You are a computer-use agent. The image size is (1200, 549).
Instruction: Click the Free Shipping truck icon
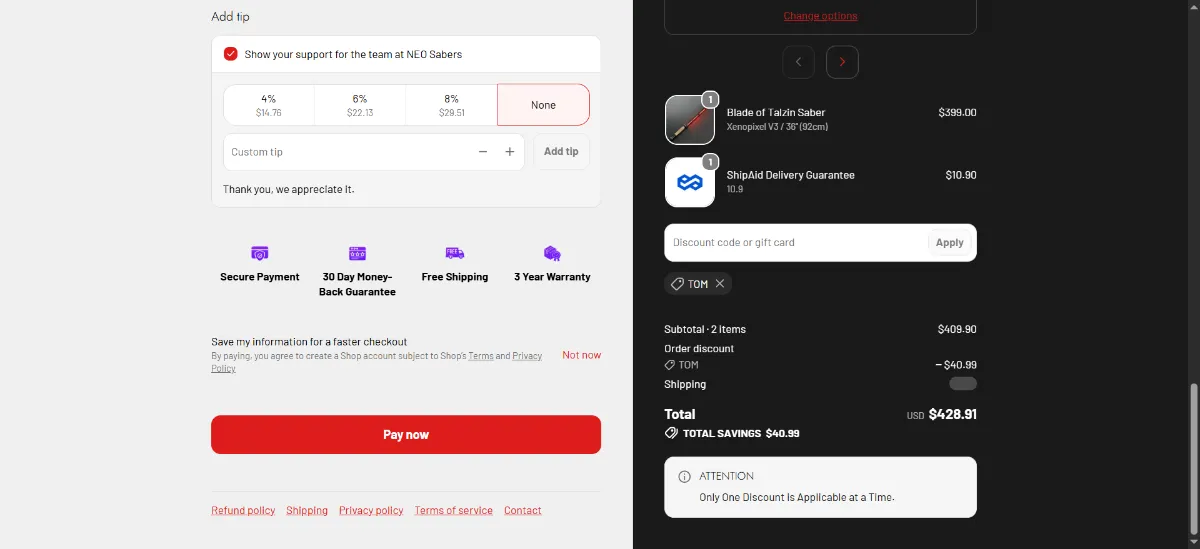pyautogui.click(x=455, y=253)
